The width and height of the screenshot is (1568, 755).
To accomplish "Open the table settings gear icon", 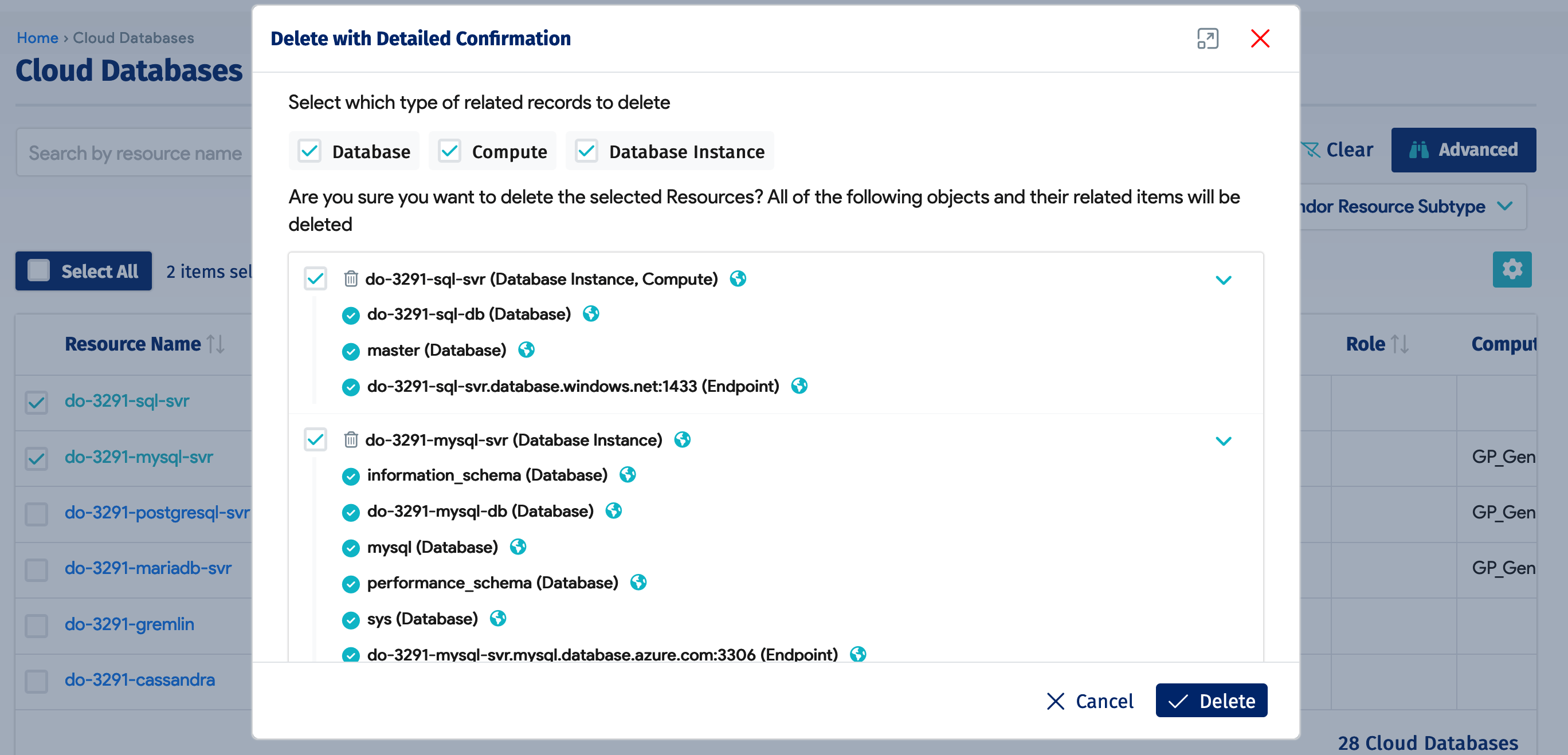I will tap(1512, 269).
